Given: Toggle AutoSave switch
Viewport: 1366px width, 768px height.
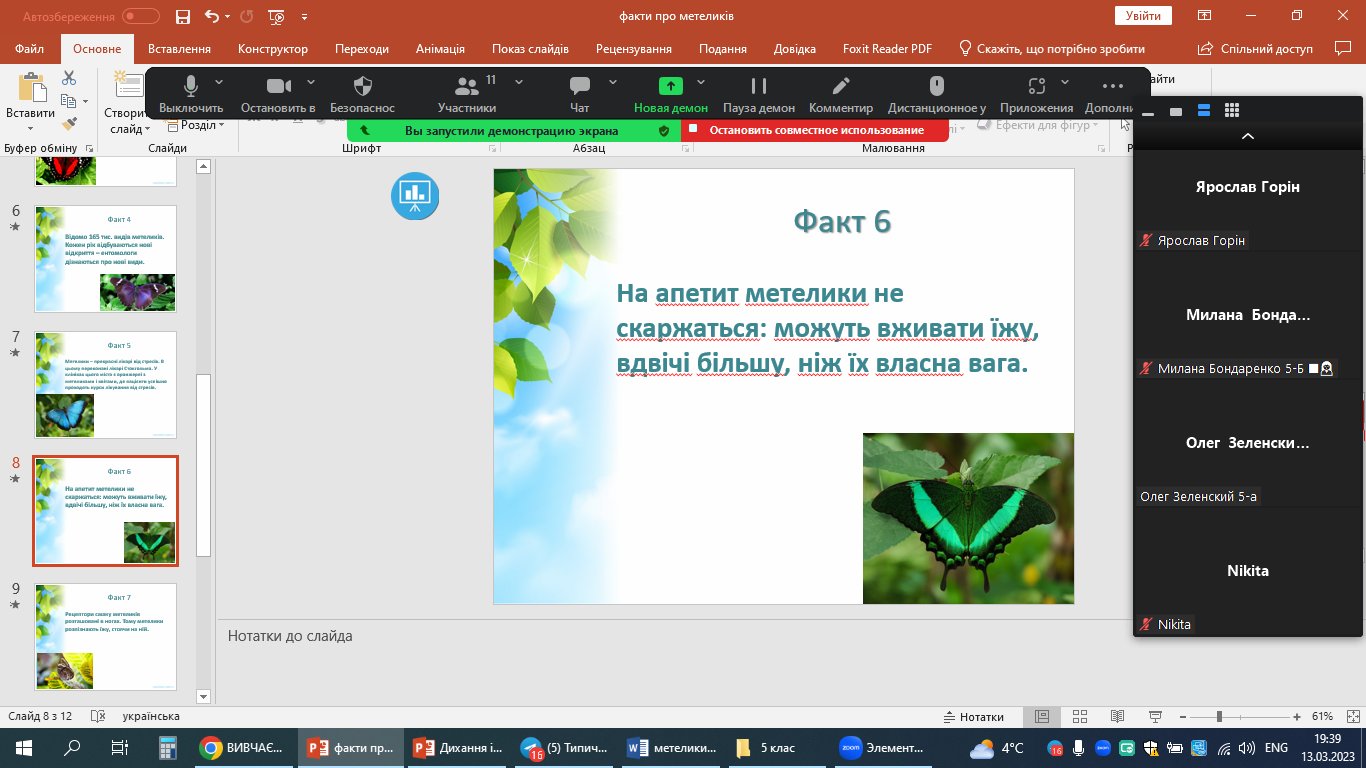Looking at the screenshot, I should click(x=141, y=16).
